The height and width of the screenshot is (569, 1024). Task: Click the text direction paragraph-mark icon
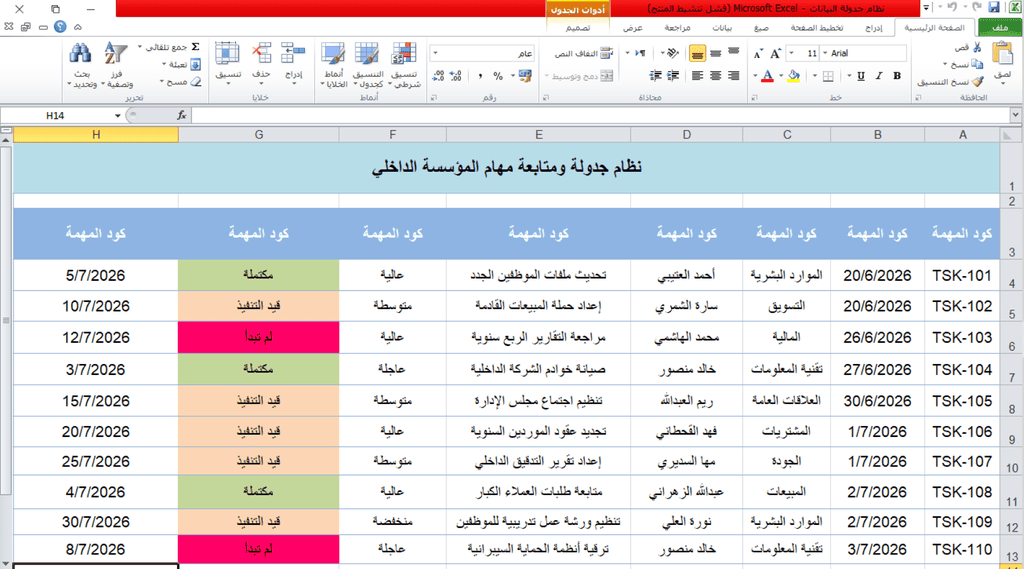point(641,53)
